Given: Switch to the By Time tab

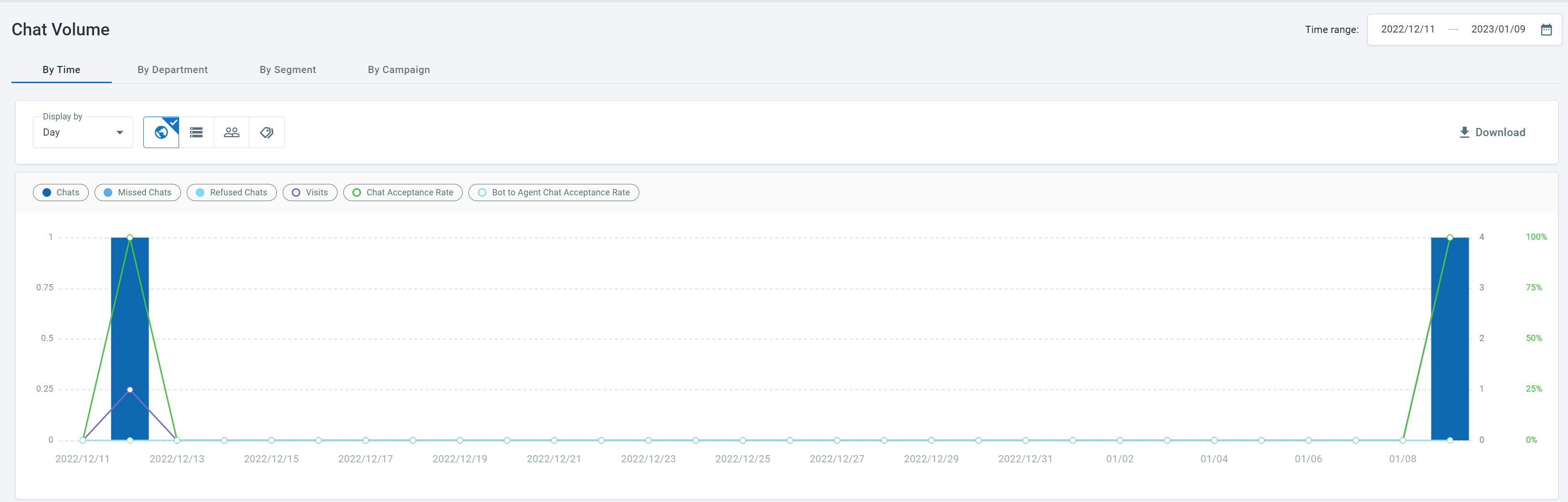Looking at the screenshot, I should [62, 69].
